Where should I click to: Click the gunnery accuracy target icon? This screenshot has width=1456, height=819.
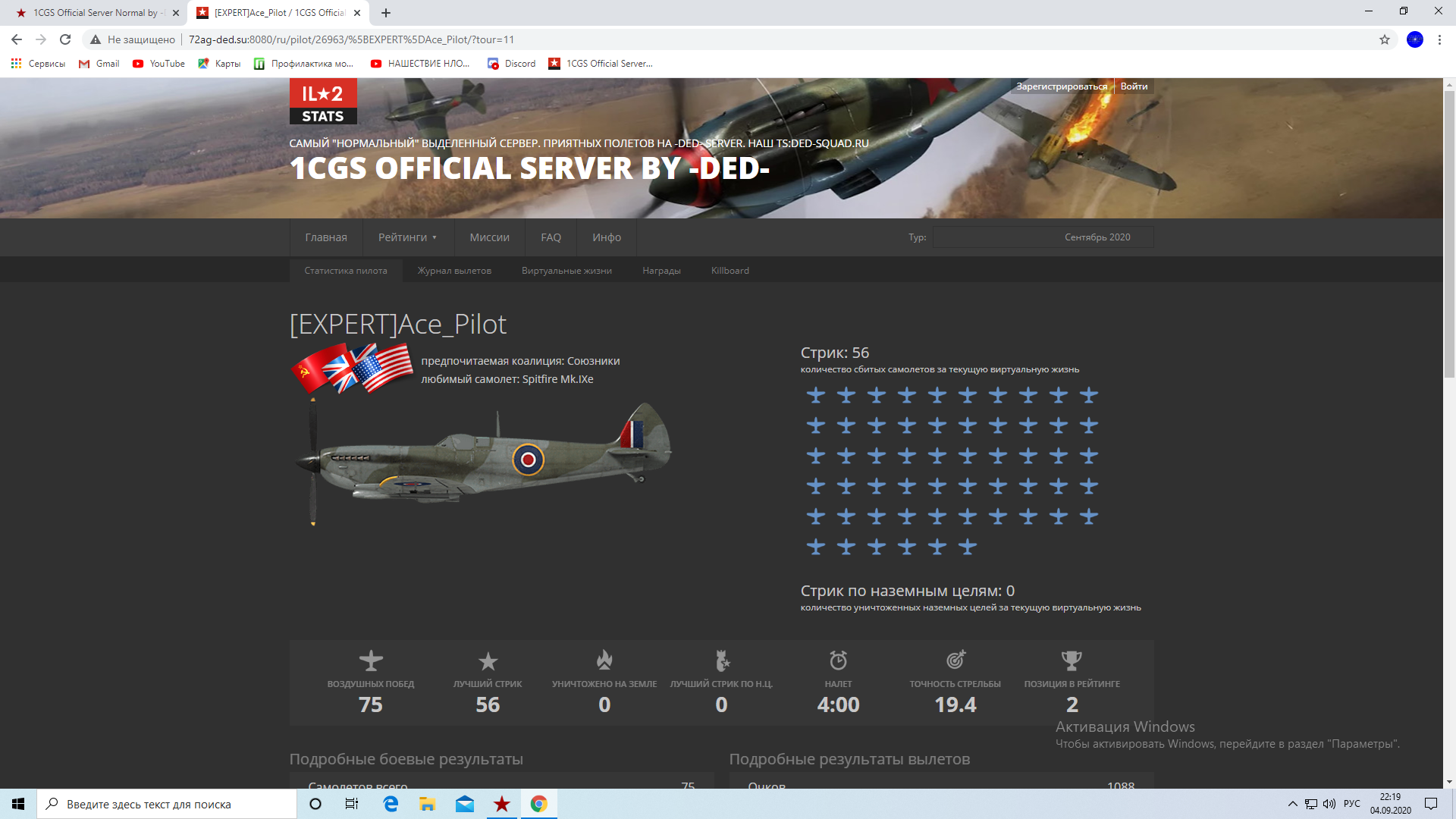point(955,660)
